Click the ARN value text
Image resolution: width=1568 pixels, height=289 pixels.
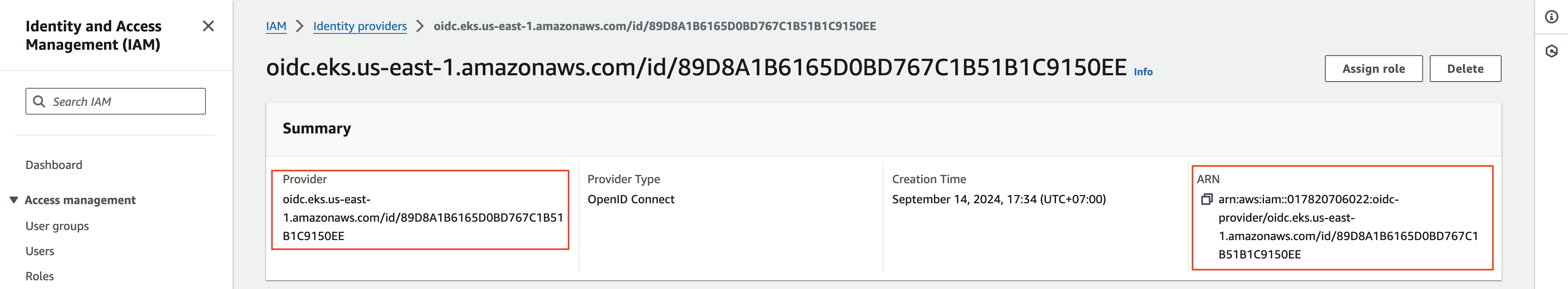(x=1347, y=227)
